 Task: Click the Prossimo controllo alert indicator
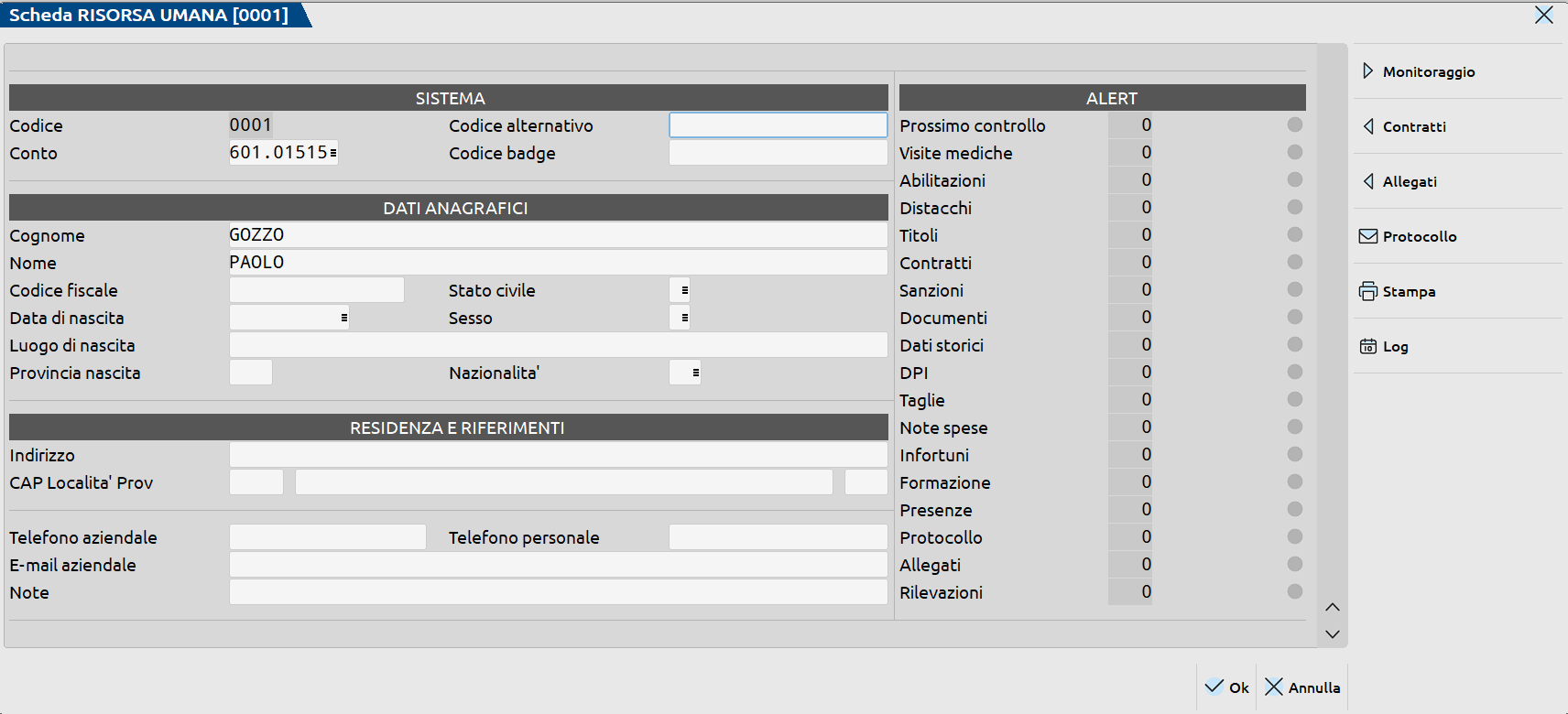pyautogui.click(x=1294, y=124)
